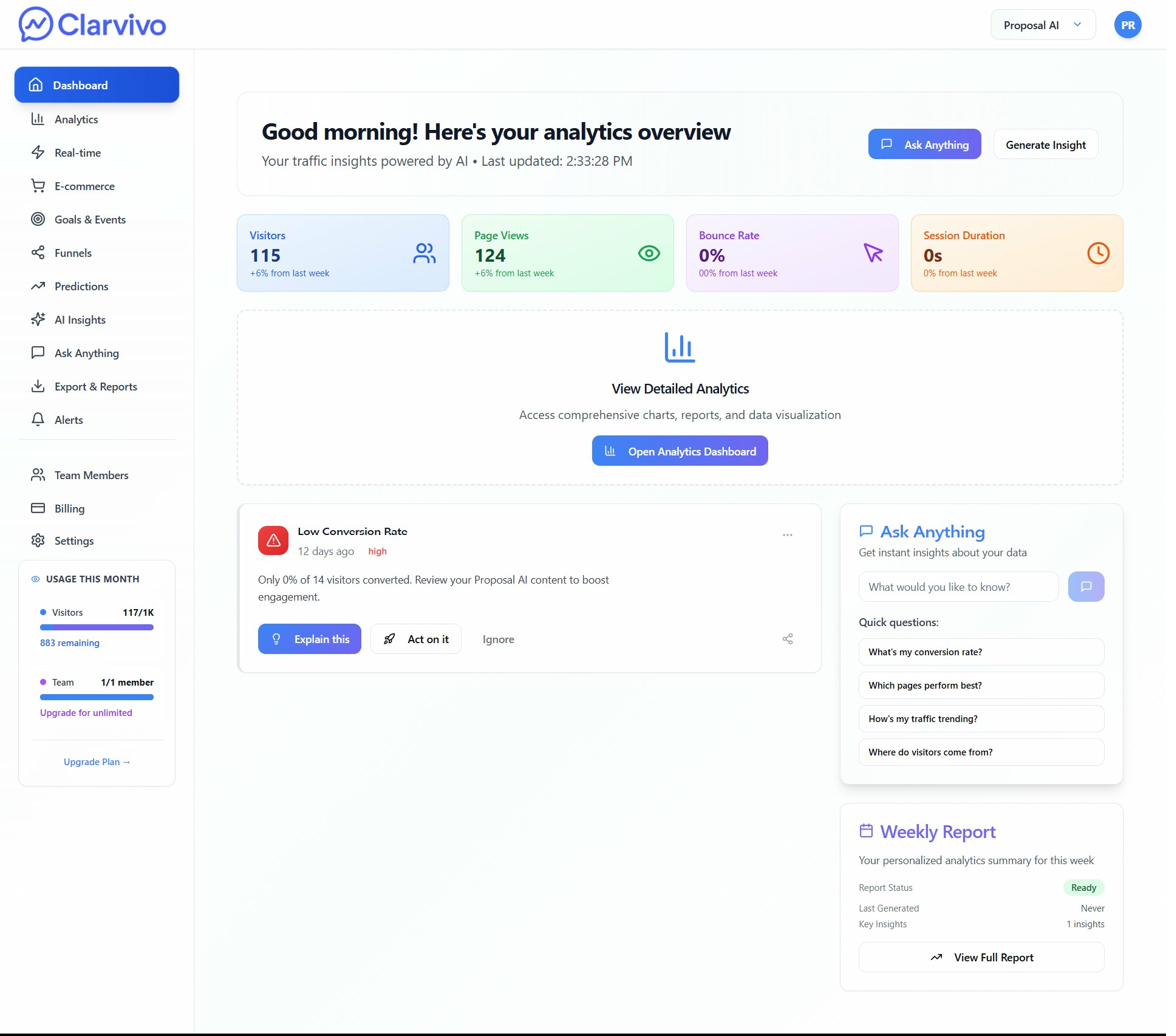The height and width of the screenshot is (1036, 1176).
Task: Click the clock icon on the Session Duration card
Action: 1098,253
